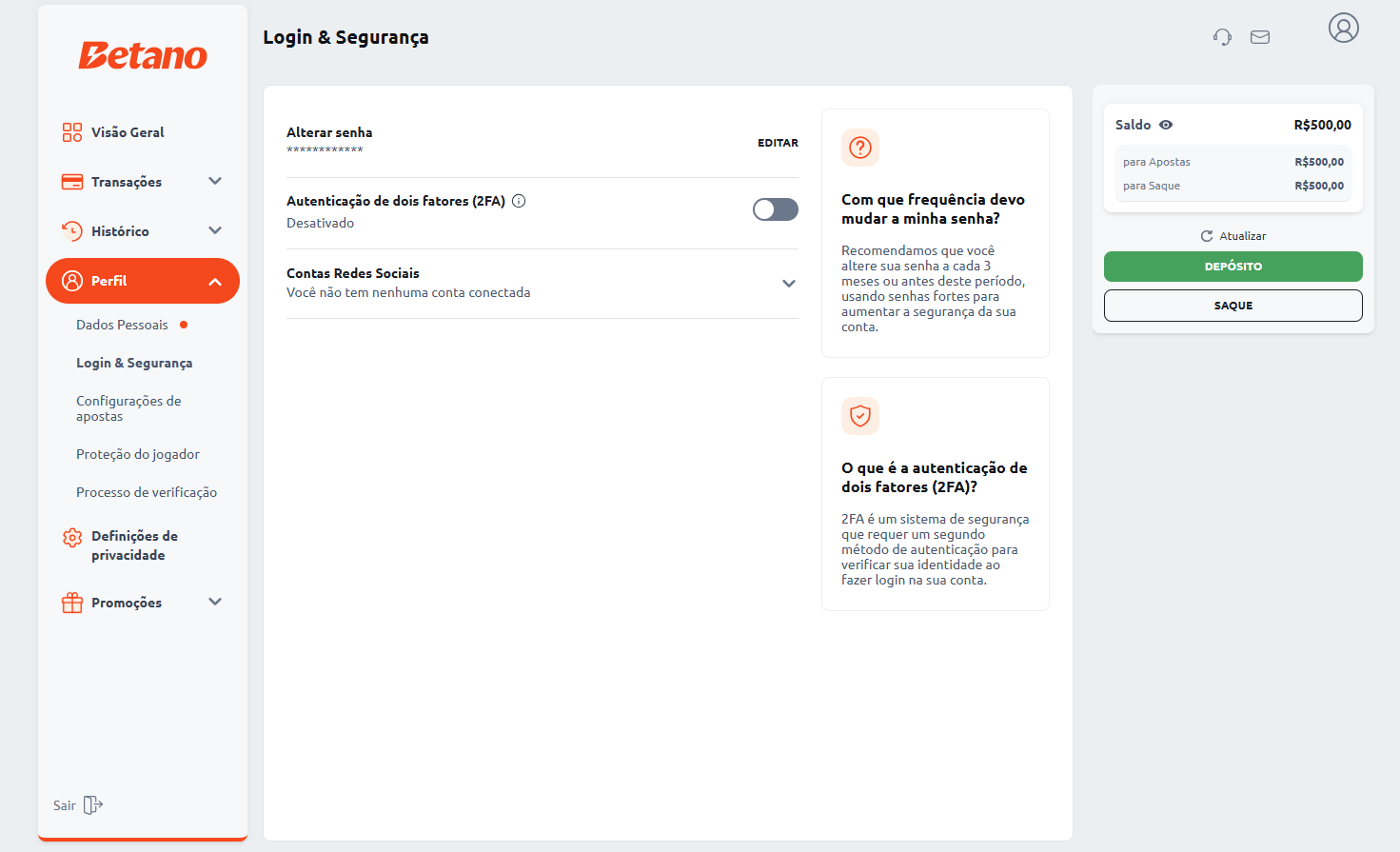Screen dimensions: 1400x852
Task: Click the logout door icon
Action: pyautogui.click(x=92, y=805)
